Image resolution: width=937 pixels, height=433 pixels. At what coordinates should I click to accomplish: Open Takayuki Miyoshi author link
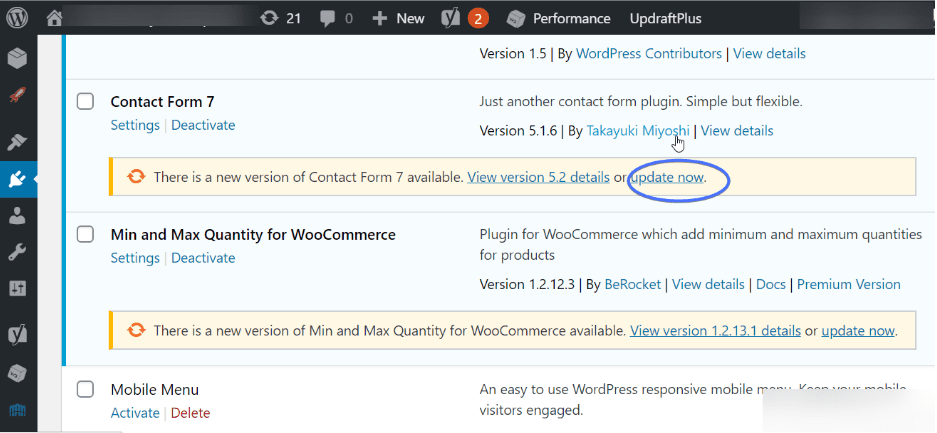638,131
